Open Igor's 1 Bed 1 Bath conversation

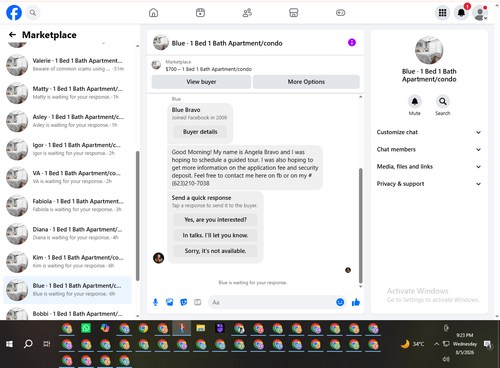68,149
